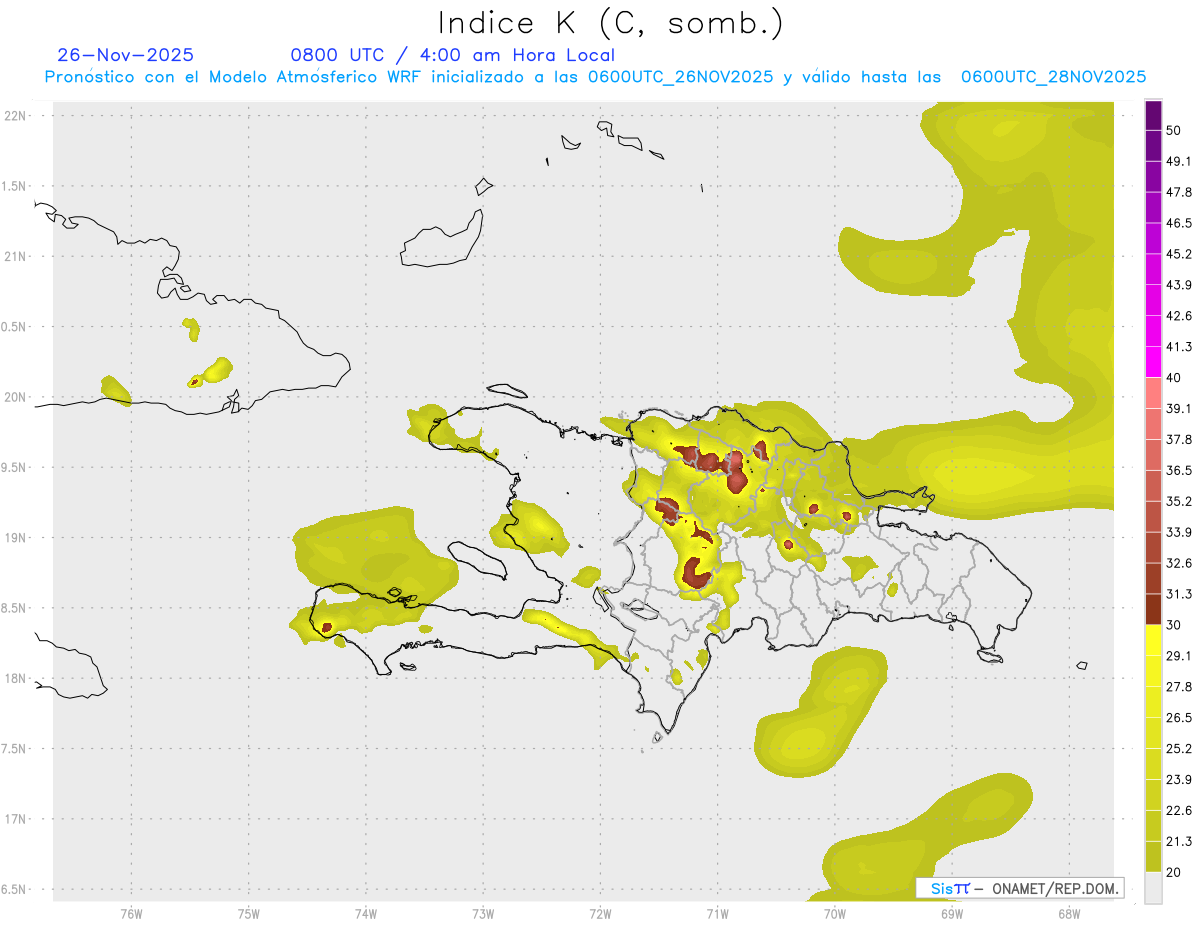This screenshot has width=1200, height=927.
Task: Click the longitude label '74W'
Action: click(x=366, y=913)
